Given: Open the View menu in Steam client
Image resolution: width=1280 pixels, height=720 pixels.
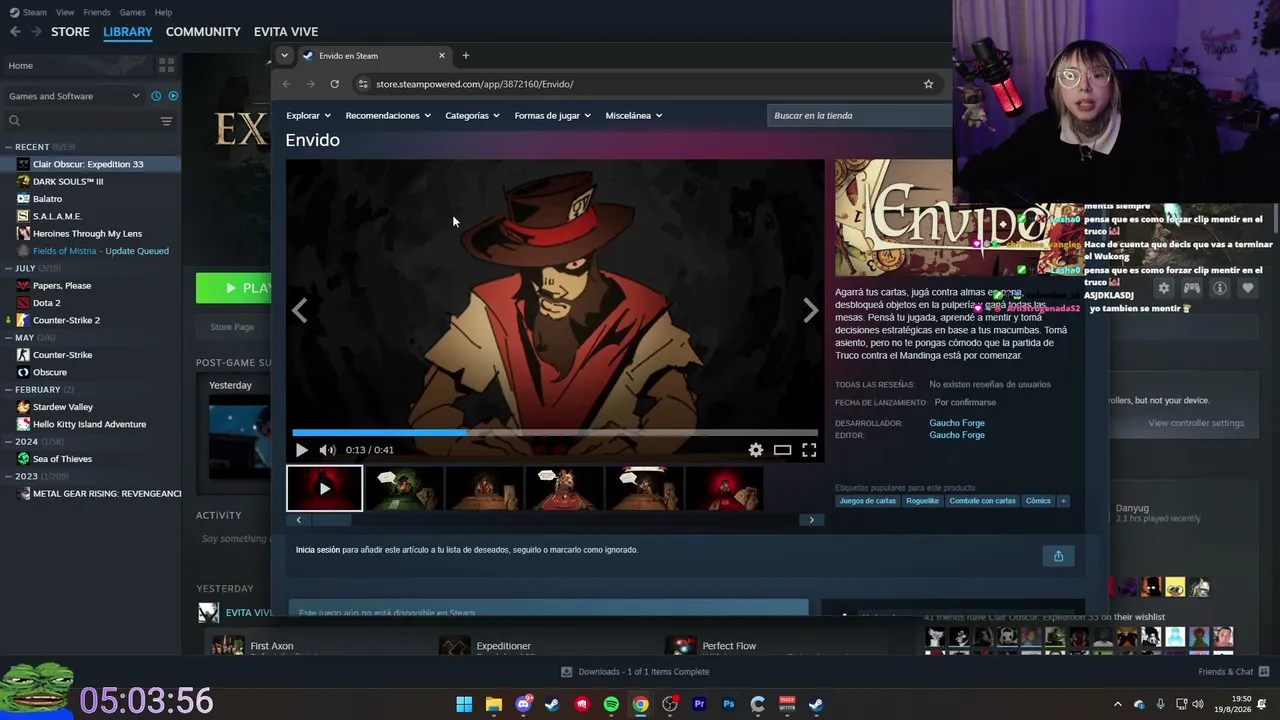Looking at the screenshot, I should (65, 12).
